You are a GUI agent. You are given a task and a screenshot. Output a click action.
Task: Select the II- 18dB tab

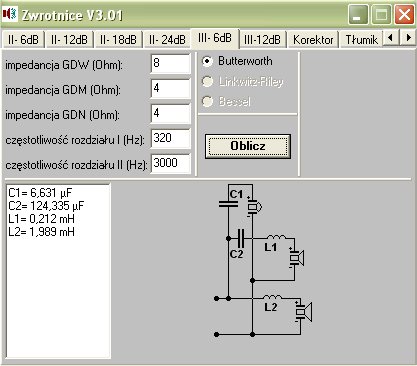[118, 40]
